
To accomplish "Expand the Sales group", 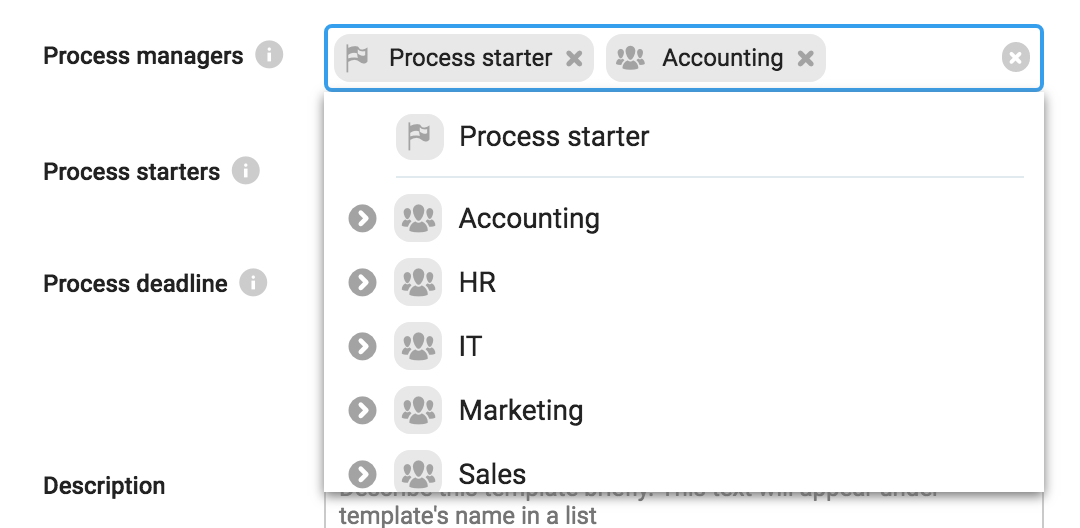I will [362, 474].
